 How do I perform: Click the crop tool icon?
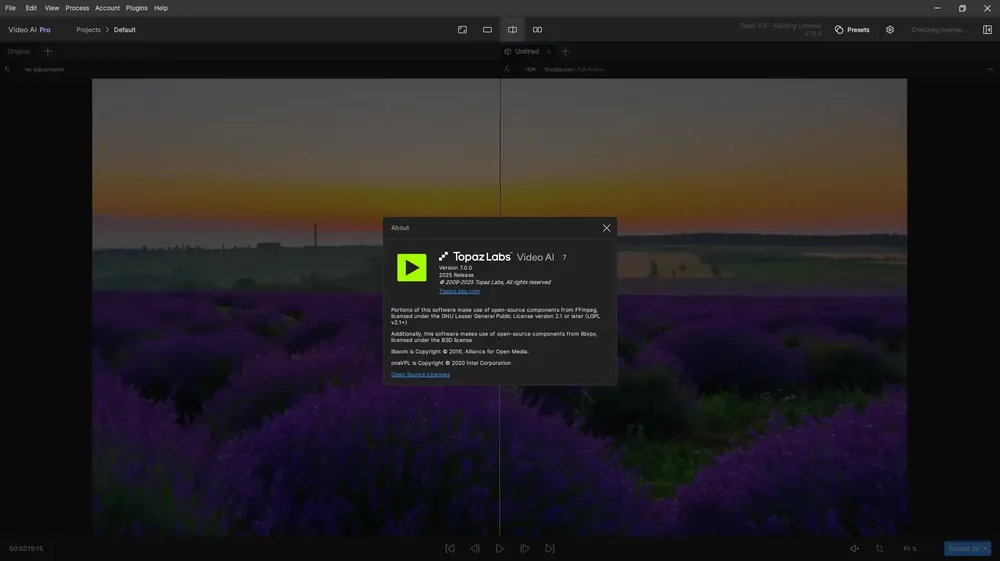pos(879,548)
